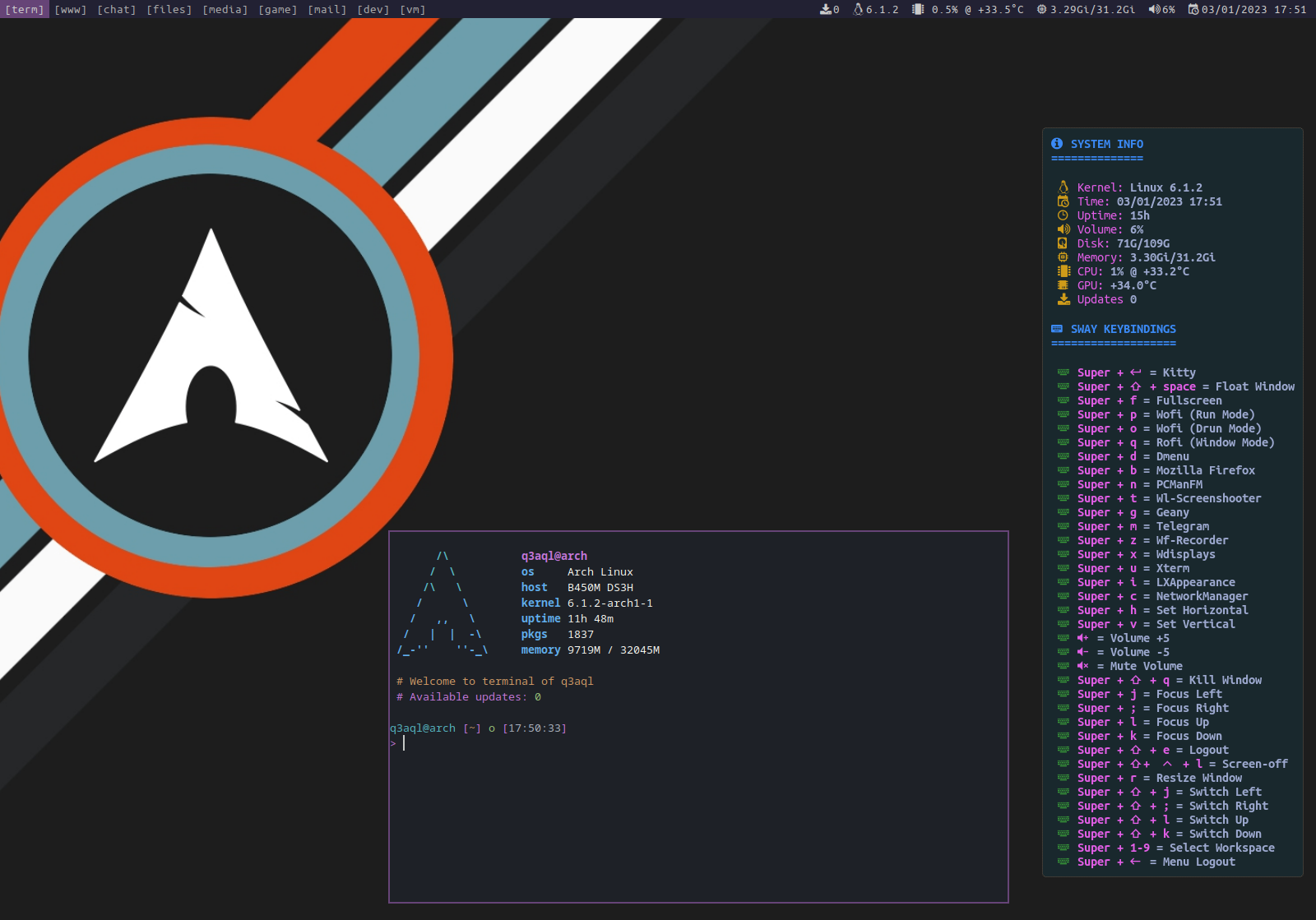Image resolution: width=1316 pixels, height=920 pixels.
Task: Click the Available updates: 0 line in terminal
Action: coord(469,696)
